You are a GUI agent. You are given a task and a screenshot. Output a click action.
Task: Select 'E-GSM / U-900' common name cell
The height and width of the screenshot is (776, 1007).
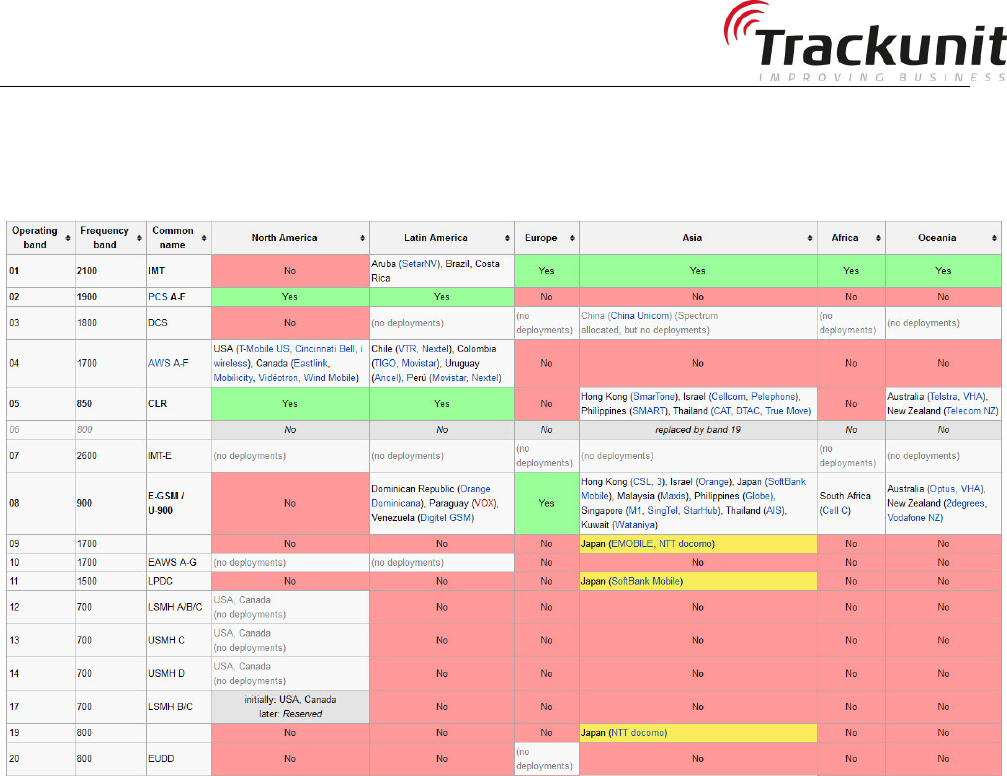(x=179, y=503)
